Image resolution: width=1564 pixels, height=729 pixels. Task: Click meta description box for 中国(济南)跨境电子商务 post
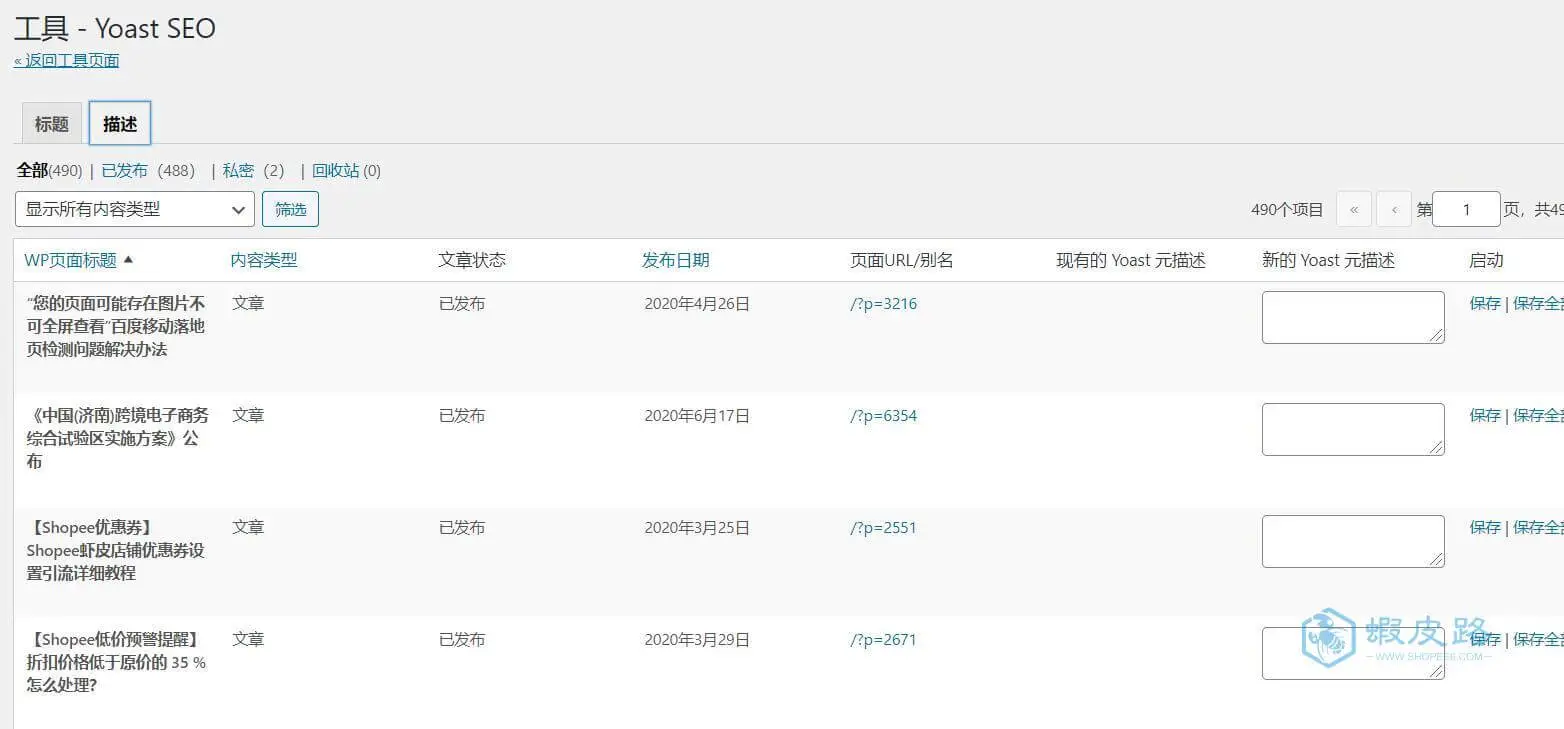tap(1353, 429)
